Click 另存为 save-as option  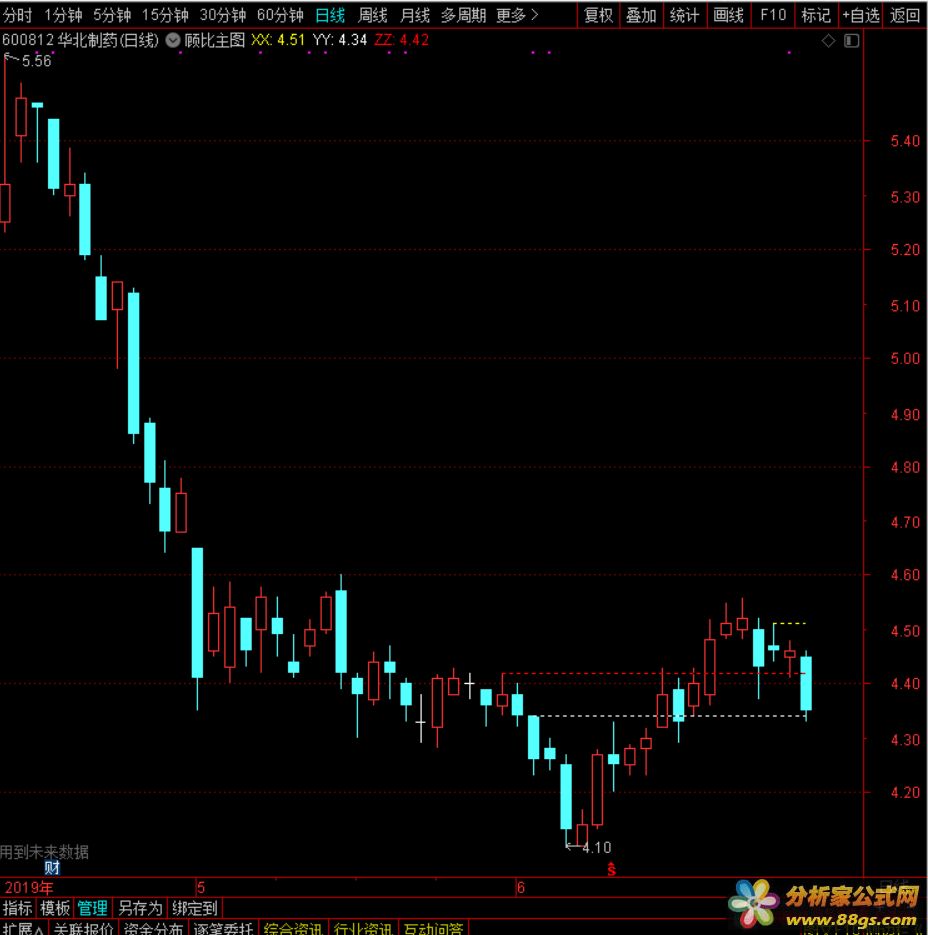140,908
